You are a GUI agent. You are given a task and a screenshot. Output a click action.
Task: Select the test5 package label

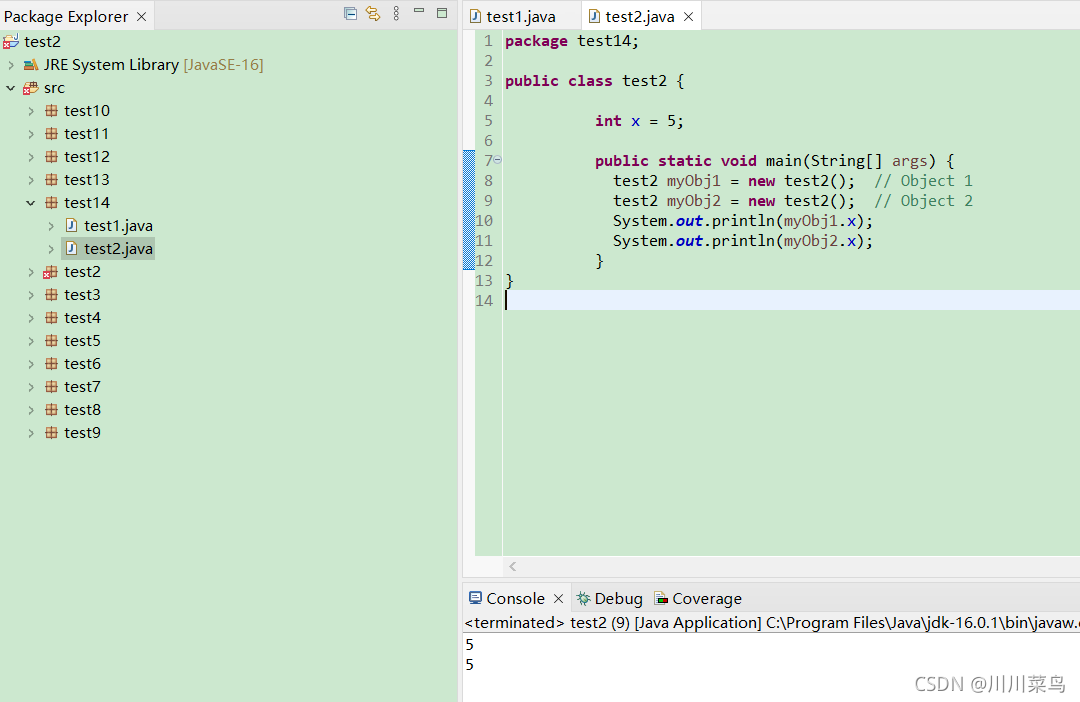[x=82, y=341]
